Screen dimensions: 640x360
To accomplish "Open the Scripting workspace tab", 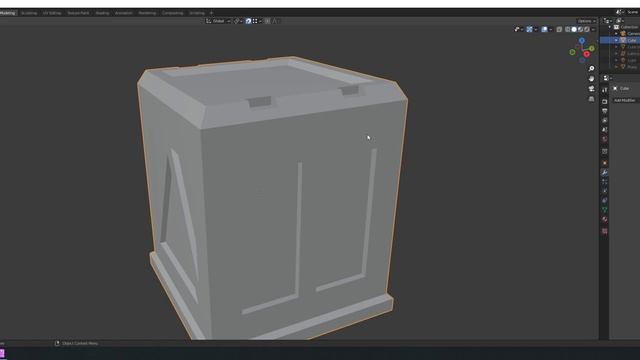I will point(197,13).
